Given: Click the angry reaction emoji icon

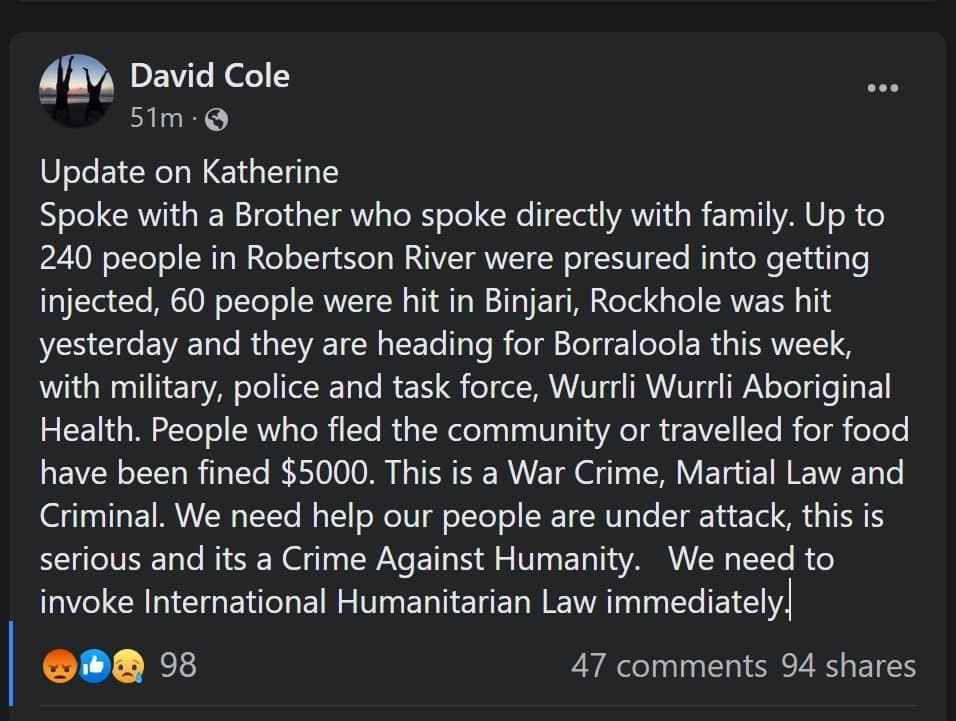Looking at the screenshot, I should click(x=58, y=665).
